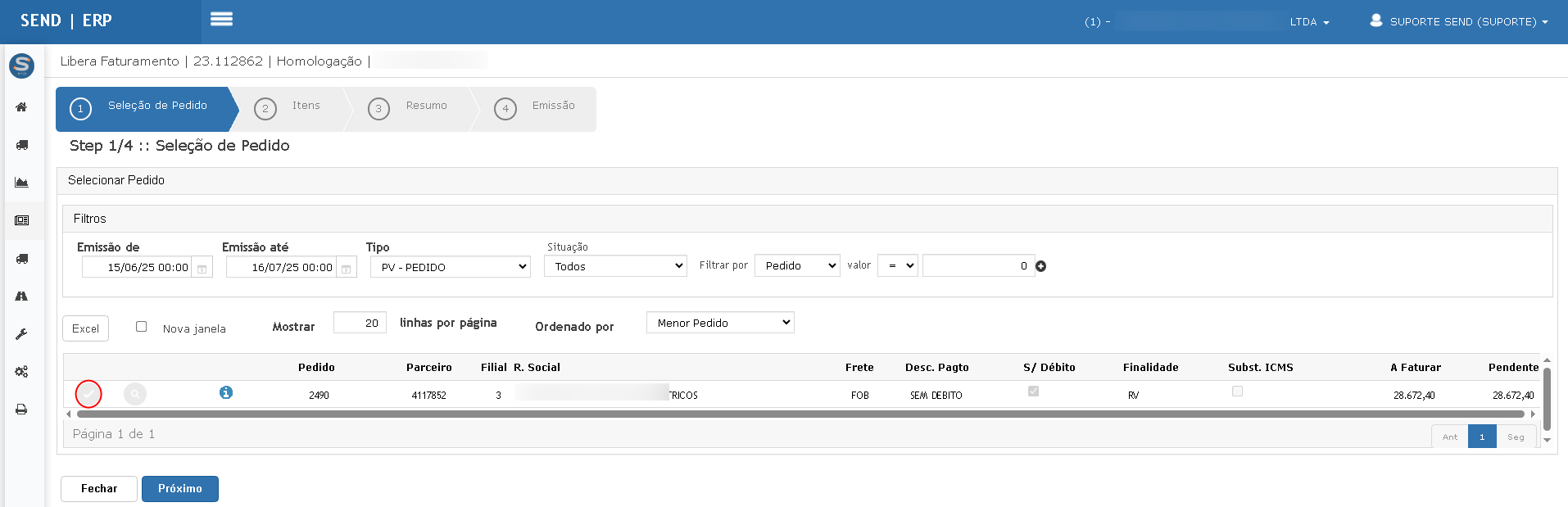Click the Próximo button

pyautogui.click(x=180, y=489)
